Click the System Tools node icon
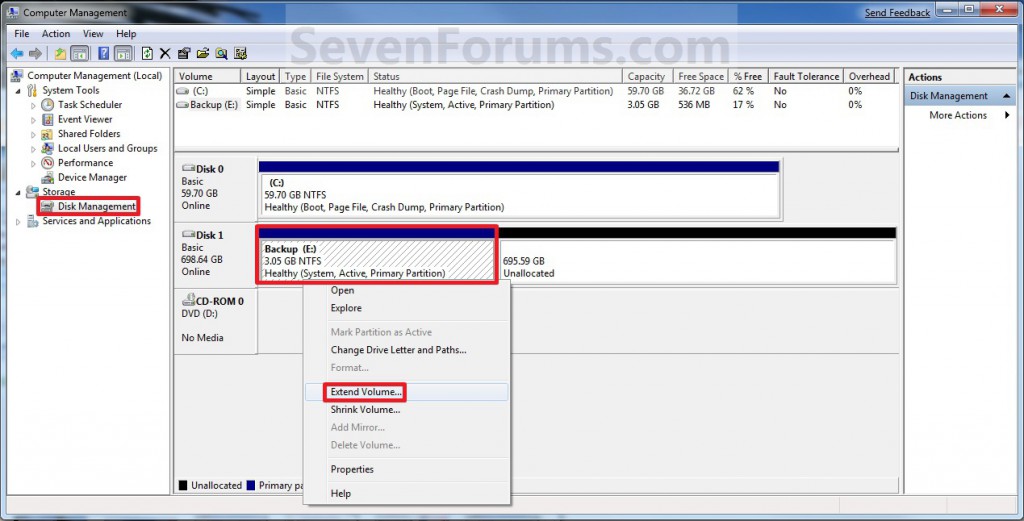The height and width of the screenshot is (521, 1024). (33, 90)
